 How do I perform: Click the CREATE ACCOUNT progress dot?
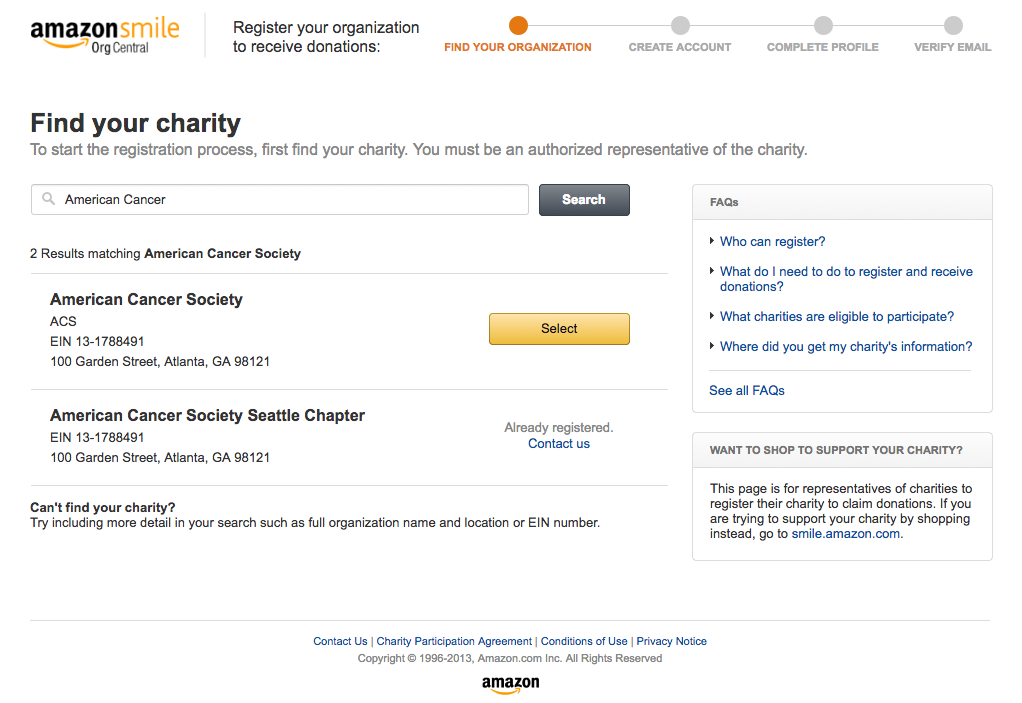click(x=681, y=26)
